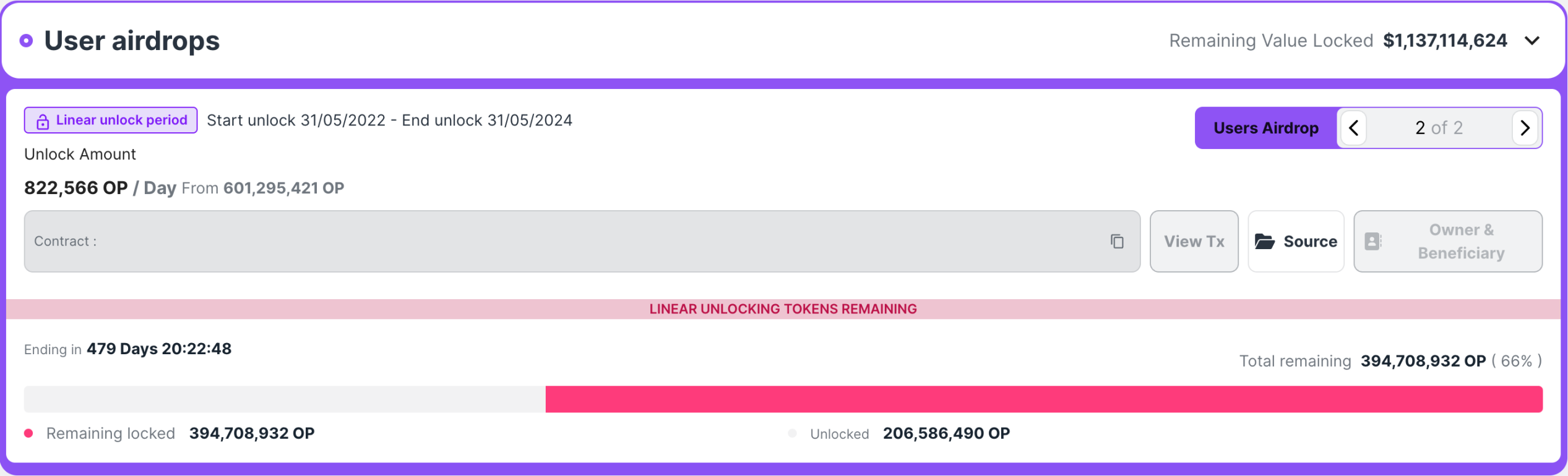Click the 2 of 2 page indicator

click(1439, 128)
